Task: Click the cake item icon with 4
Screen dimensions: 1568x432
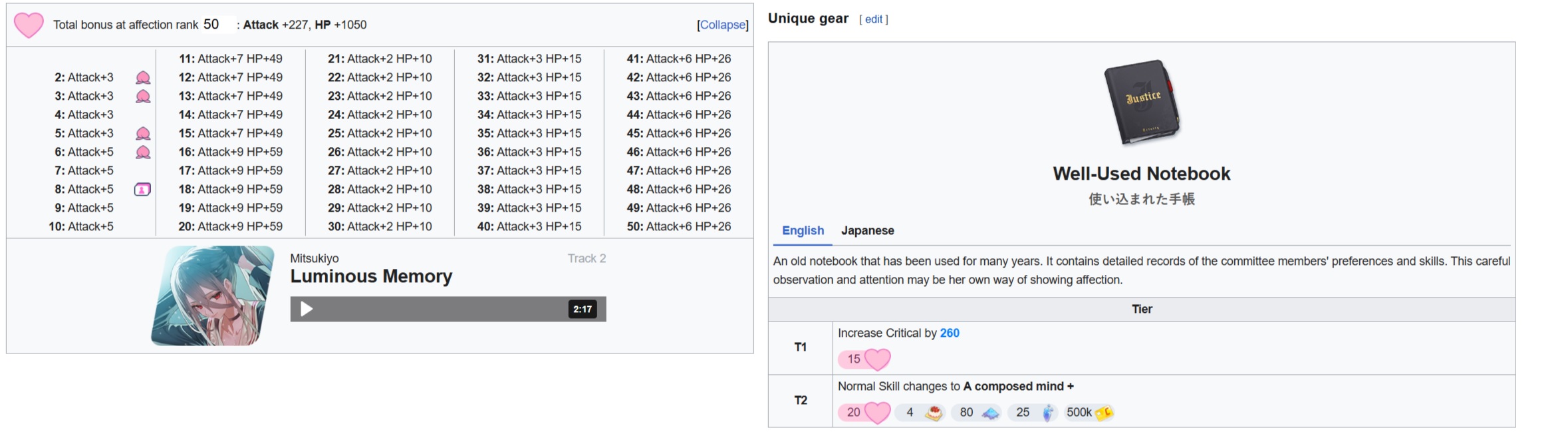Action: tap(934, 413)
